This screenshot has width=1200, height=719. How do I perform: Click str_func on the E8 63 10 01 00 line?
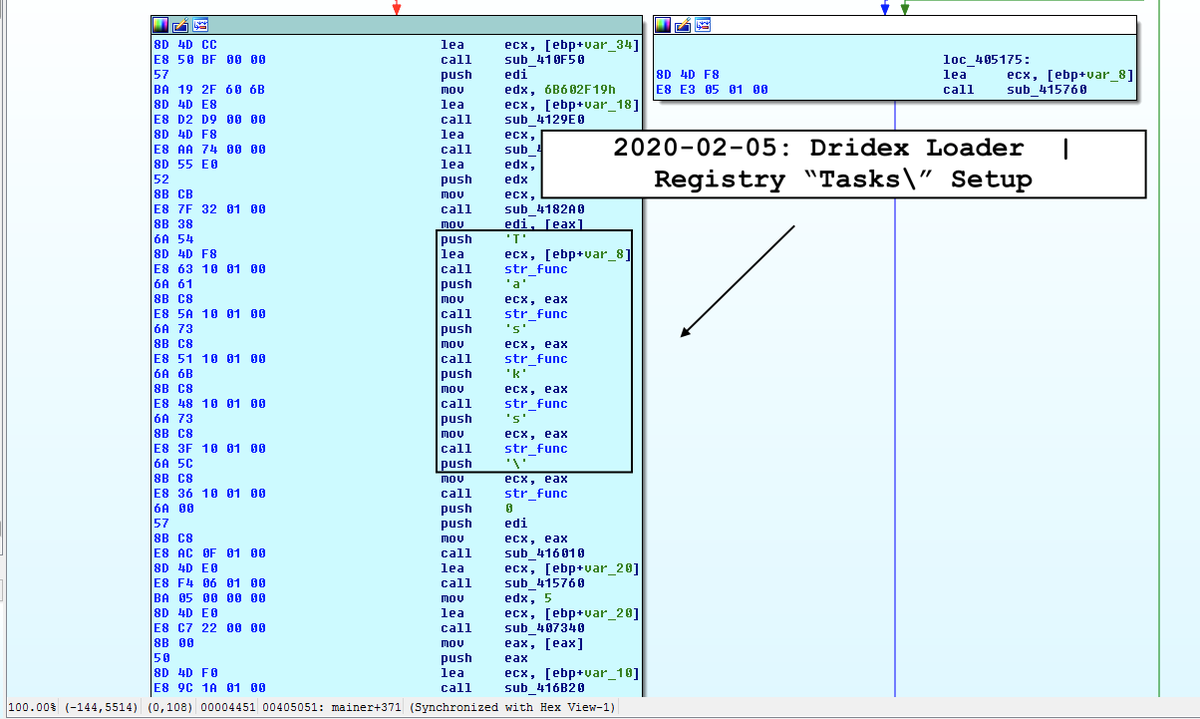[536, 269]
